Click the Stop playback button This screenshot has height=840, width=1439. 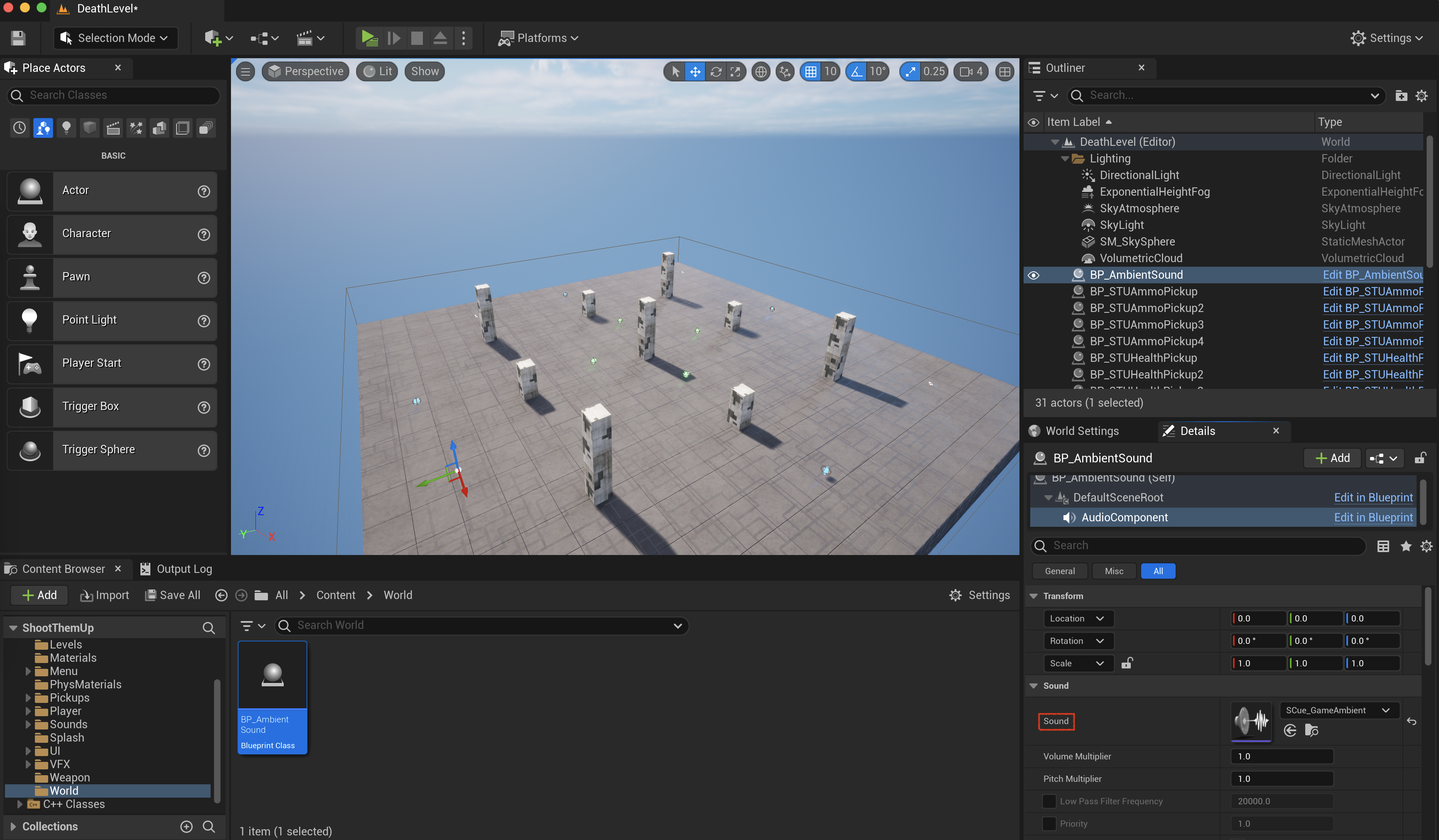[417, 38]
